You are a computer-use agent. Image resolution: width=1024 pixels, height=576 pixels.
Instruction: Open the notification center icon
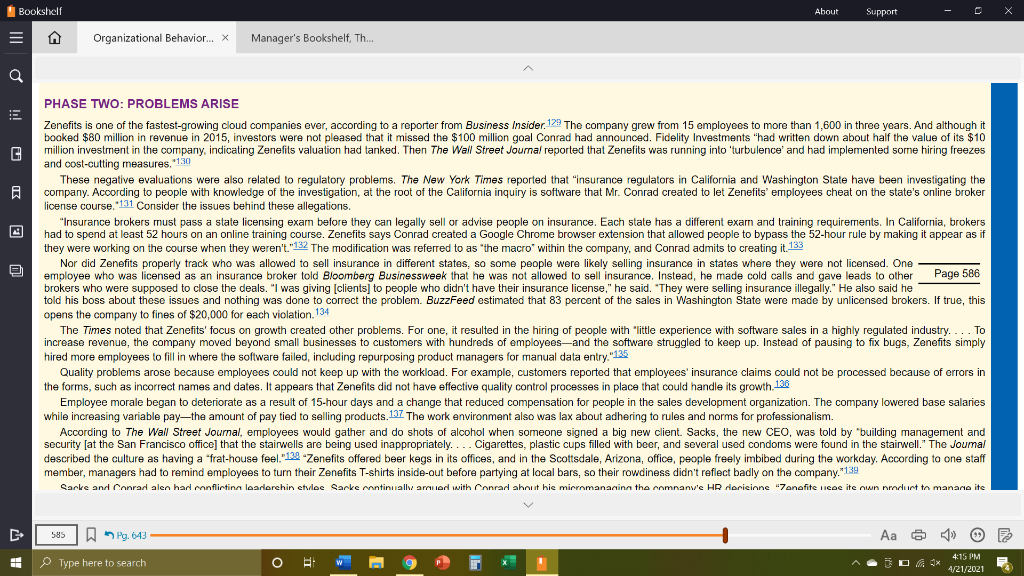click(1004, 563)
